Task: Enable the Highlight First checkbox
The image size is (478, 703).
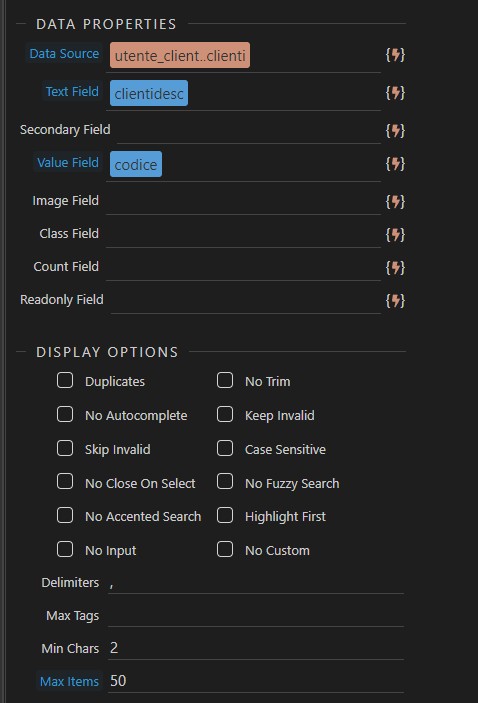Action: [x=225, y=516]
